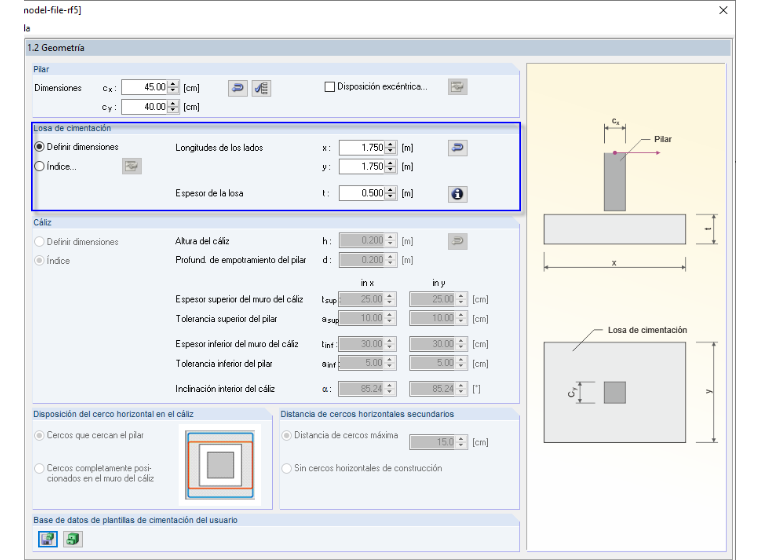Click the slab thickness t field
Viewport: 760px width, 560px height.
(363, 193)
